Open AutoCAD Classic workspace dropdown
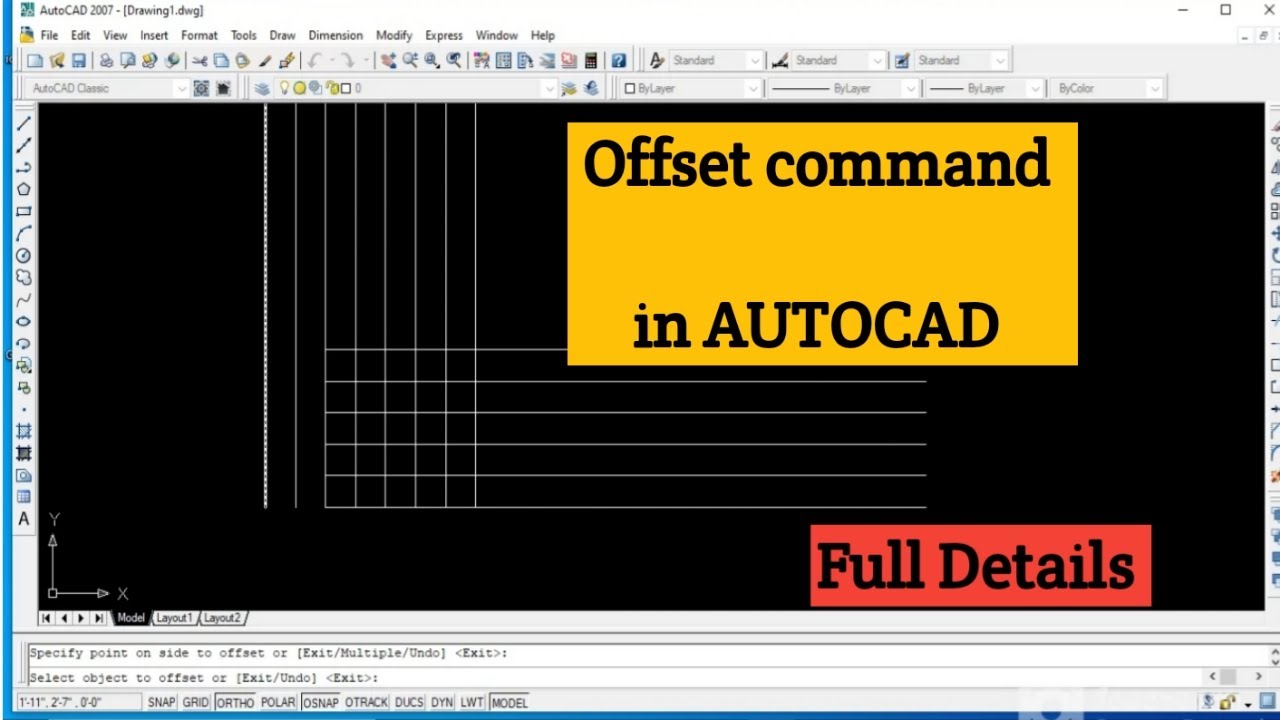This screenshot has height=720, width=1280. pos(180,88)
